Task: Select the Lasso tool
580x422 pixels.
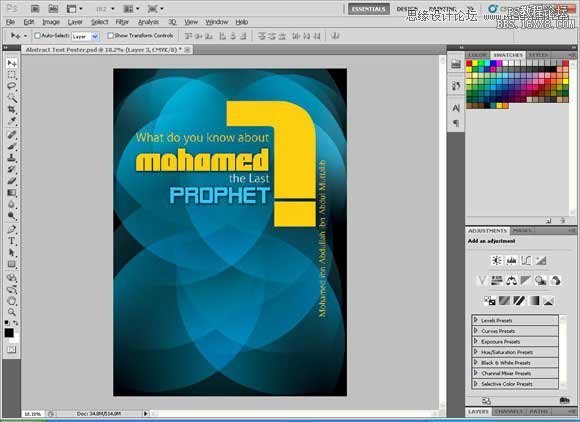Action: [x=12, y=86]
